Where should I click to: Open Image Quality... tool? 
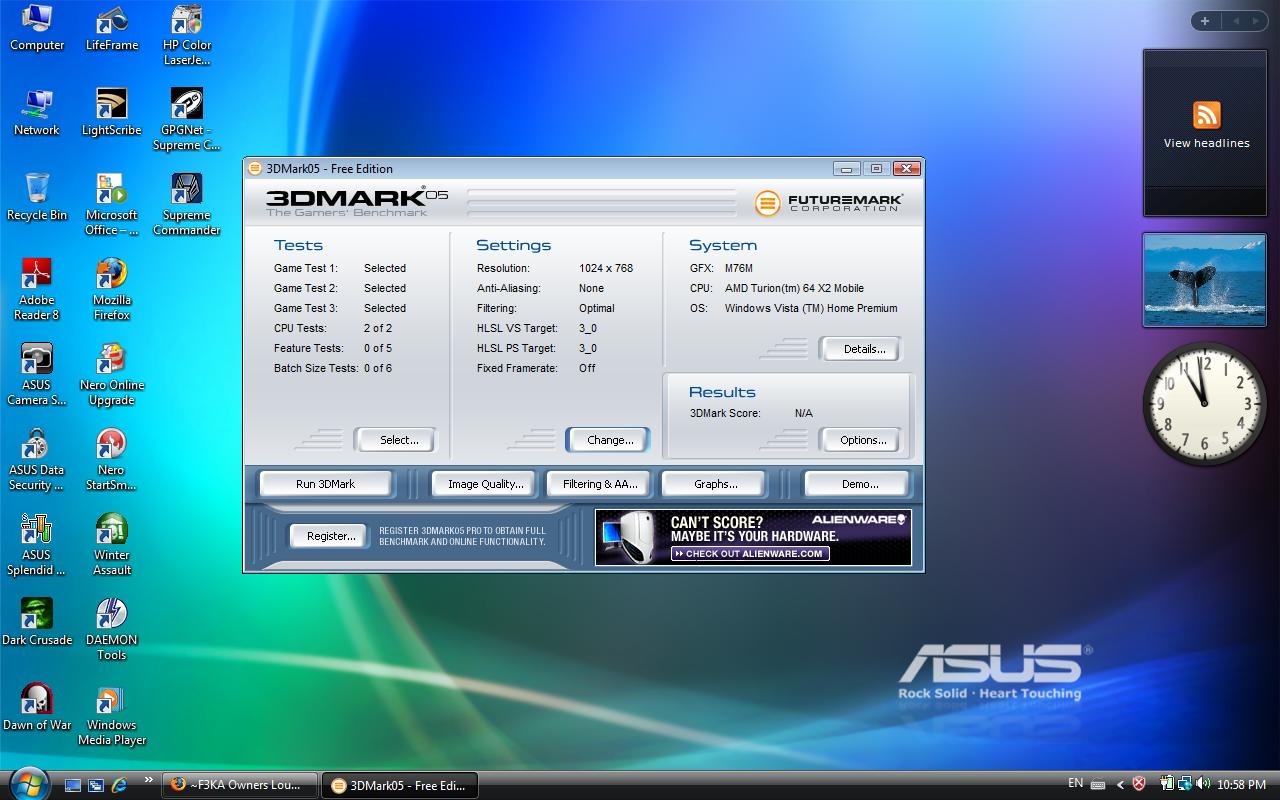[485, 484]
